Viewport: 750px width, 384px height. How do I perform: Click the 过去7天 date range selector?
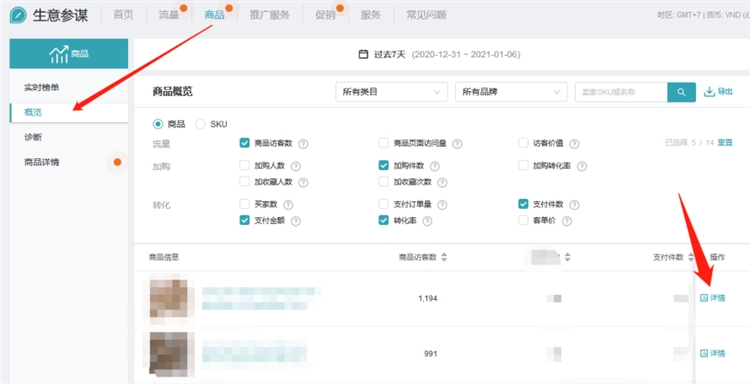(x=439, y=54)
